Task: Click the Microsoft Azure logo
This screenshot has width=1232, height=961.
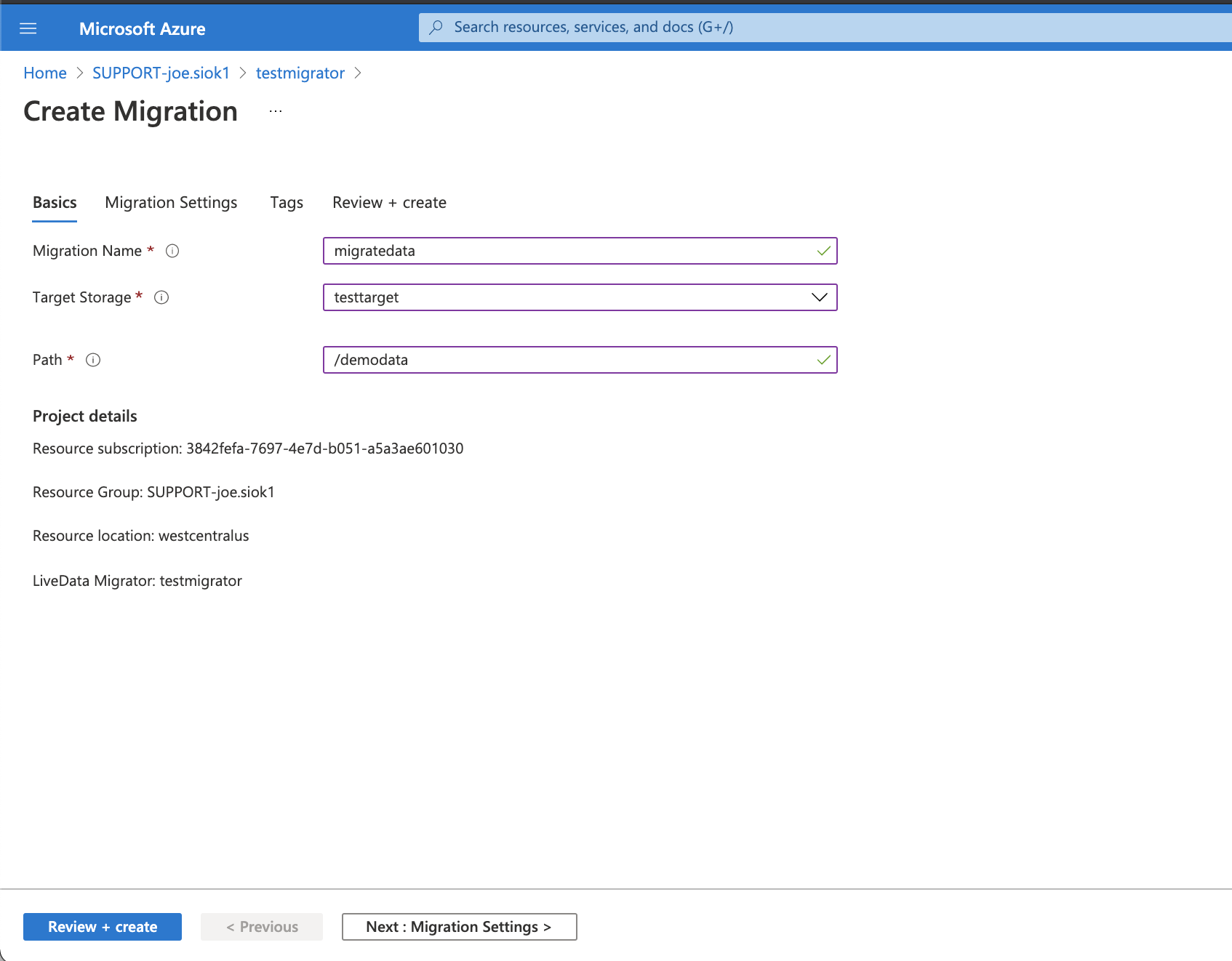Action: tap(143, 28)
